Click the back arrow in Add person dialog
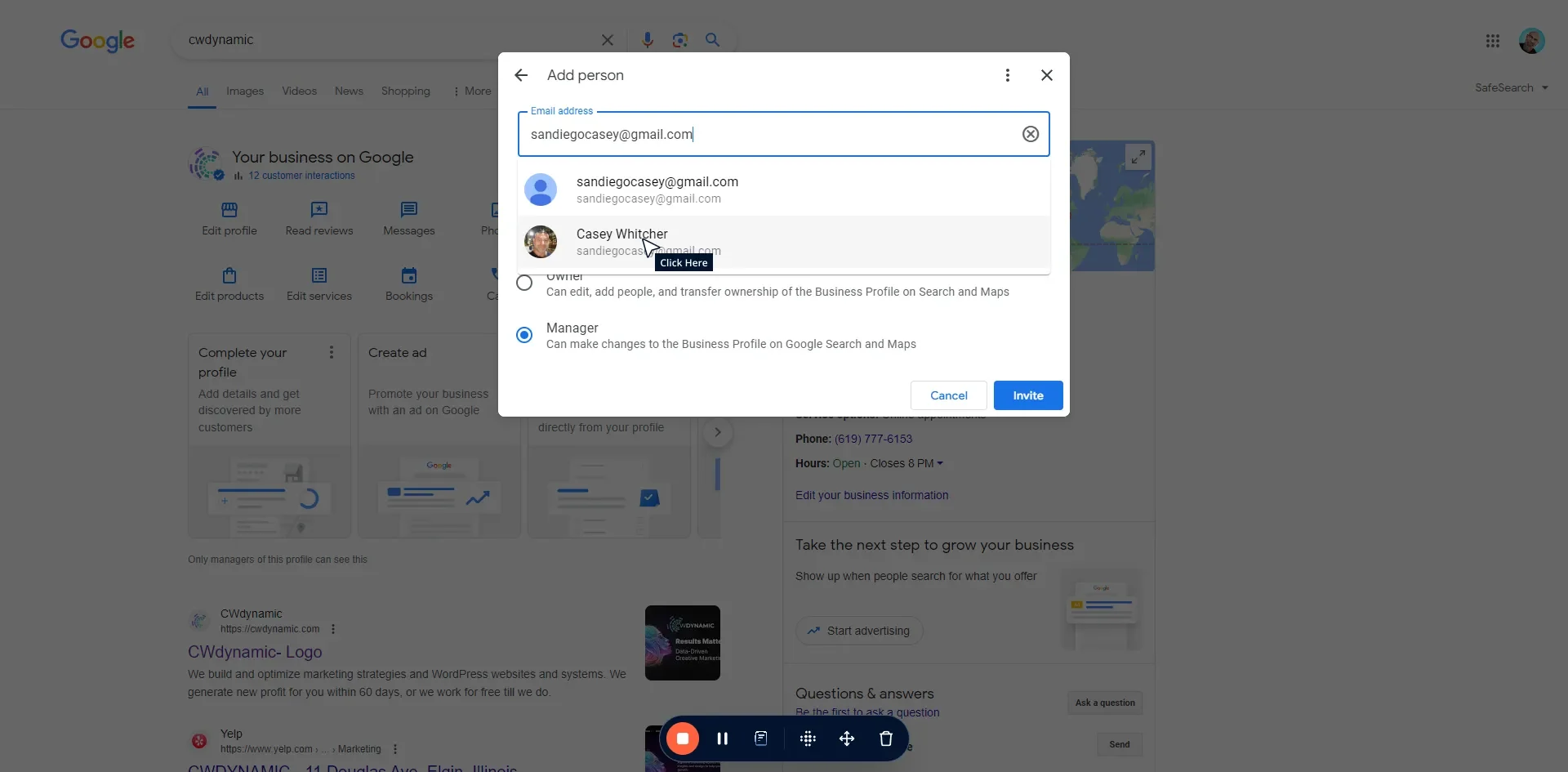Screen dimensions: 1568x772 click(x=521, y=75)
